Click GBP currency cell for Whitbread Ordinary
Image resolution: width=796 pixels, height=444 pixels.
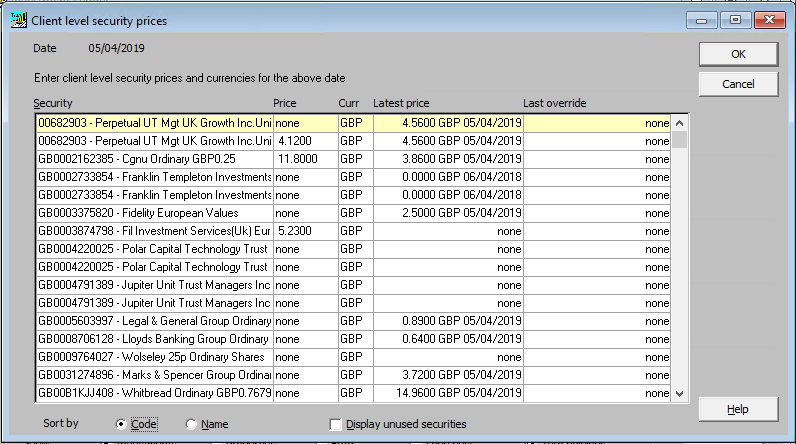point(355,393)
